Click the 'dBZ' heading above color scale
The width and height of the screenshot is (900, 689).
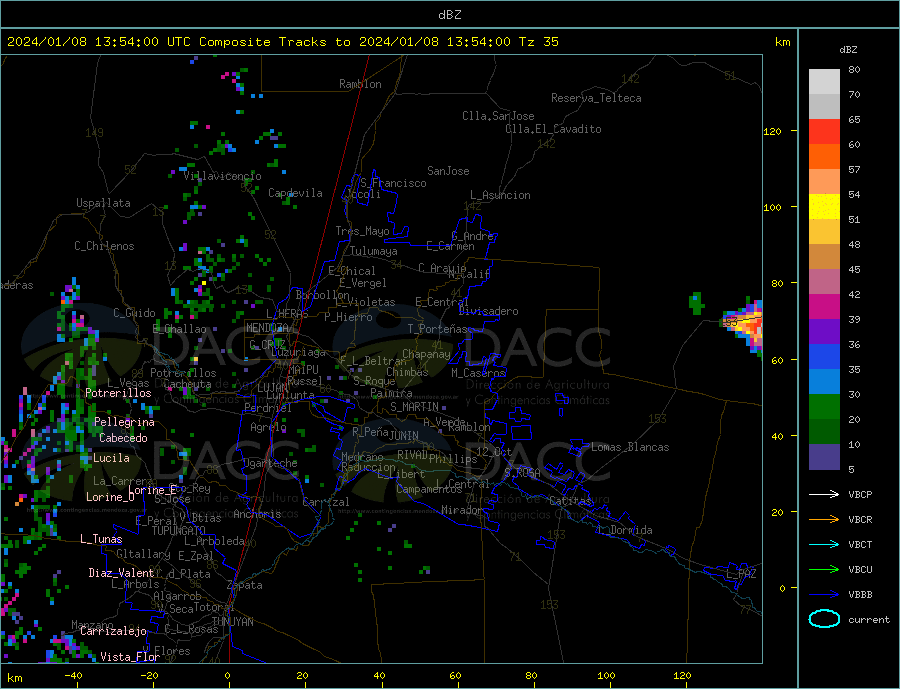tap(848, 50)
